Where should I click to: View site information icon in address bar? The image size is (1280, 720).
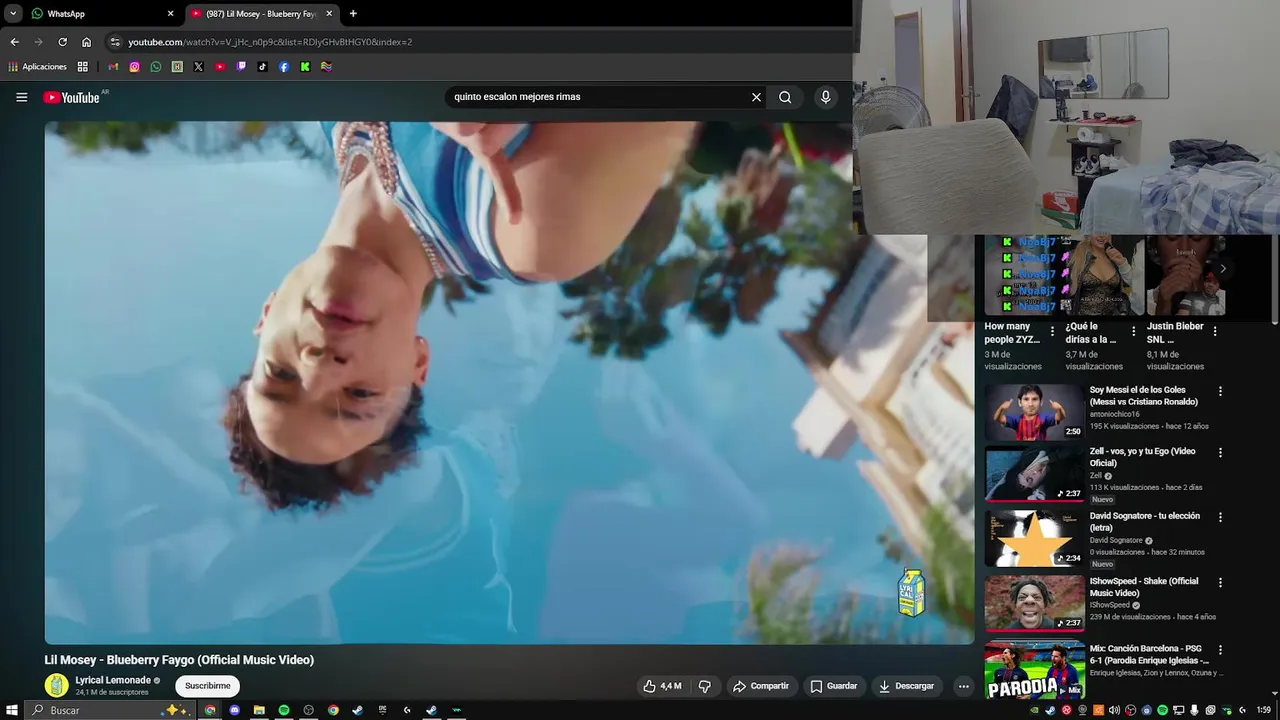click(115, 42)
